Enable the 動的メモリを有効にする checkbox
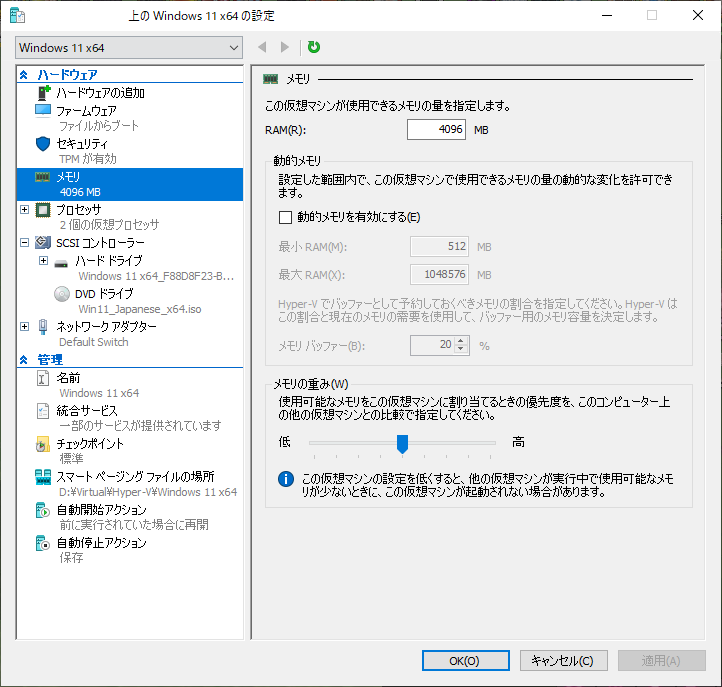This screenshot has width=722, height=687. tap(285, 217)
